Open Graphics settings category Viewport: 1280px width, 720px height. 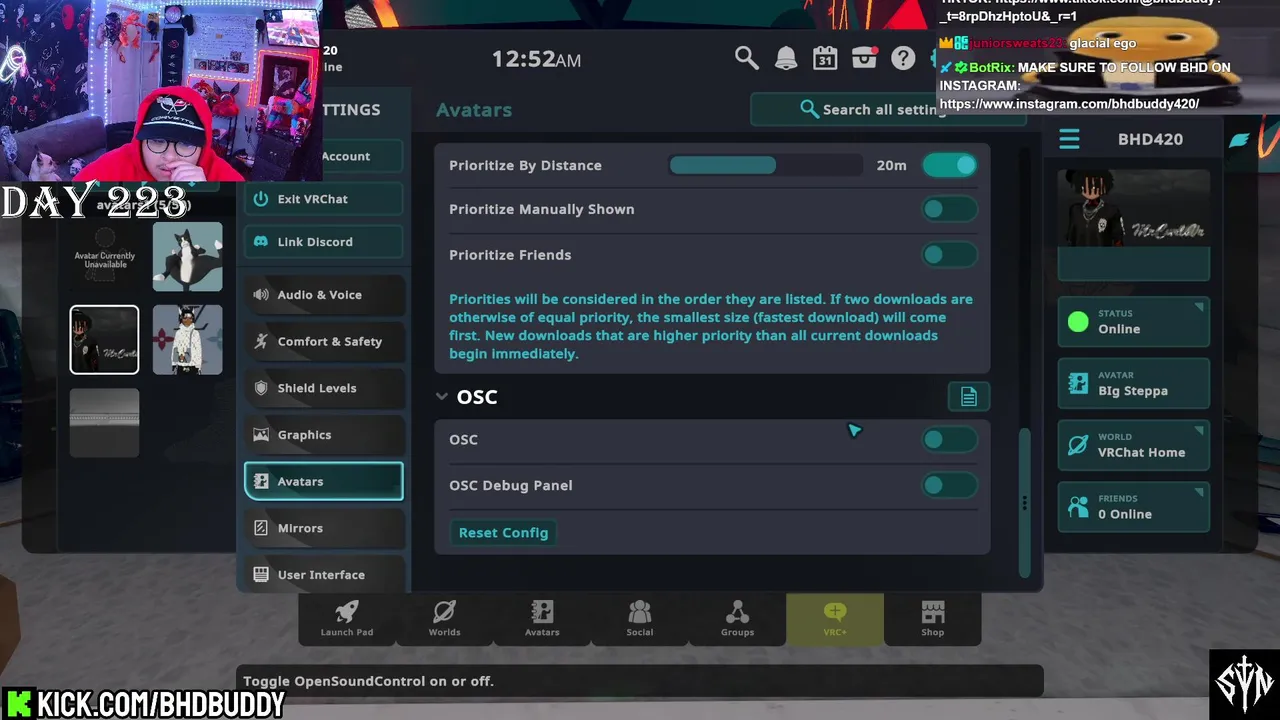(x=324, y=435)
